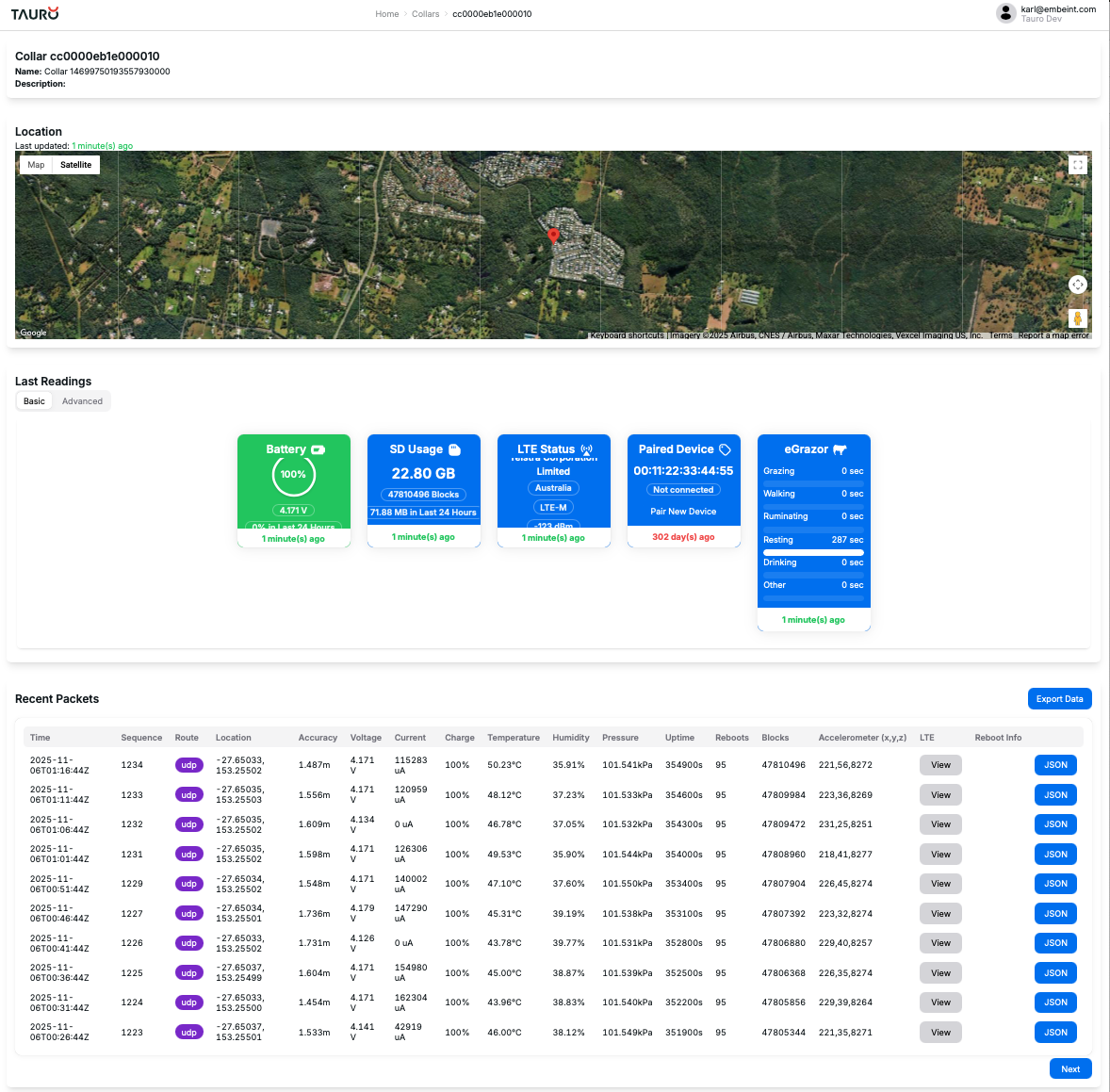Select the Basic readings tab

click(34, 401)
